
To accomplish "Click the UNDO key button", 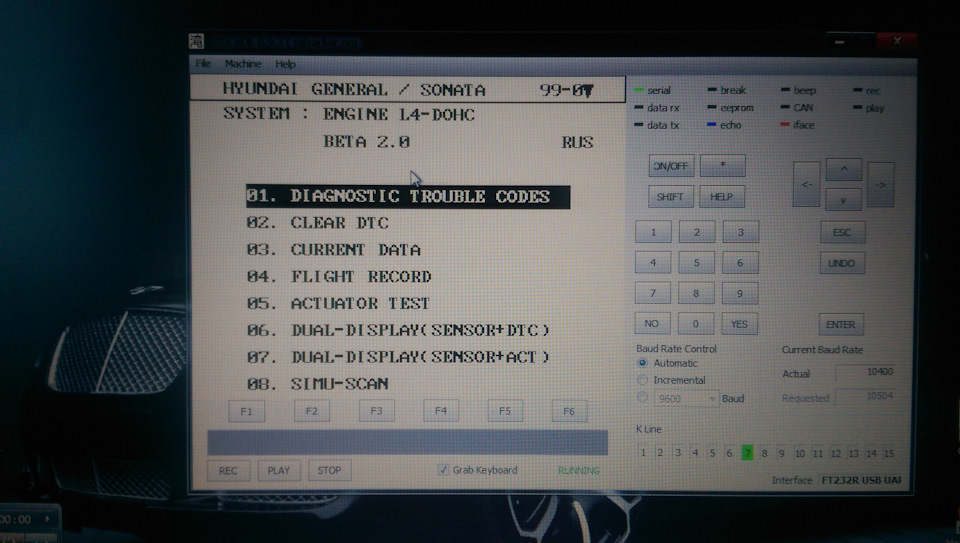I will pyautogui.click(x=842, y=263).
